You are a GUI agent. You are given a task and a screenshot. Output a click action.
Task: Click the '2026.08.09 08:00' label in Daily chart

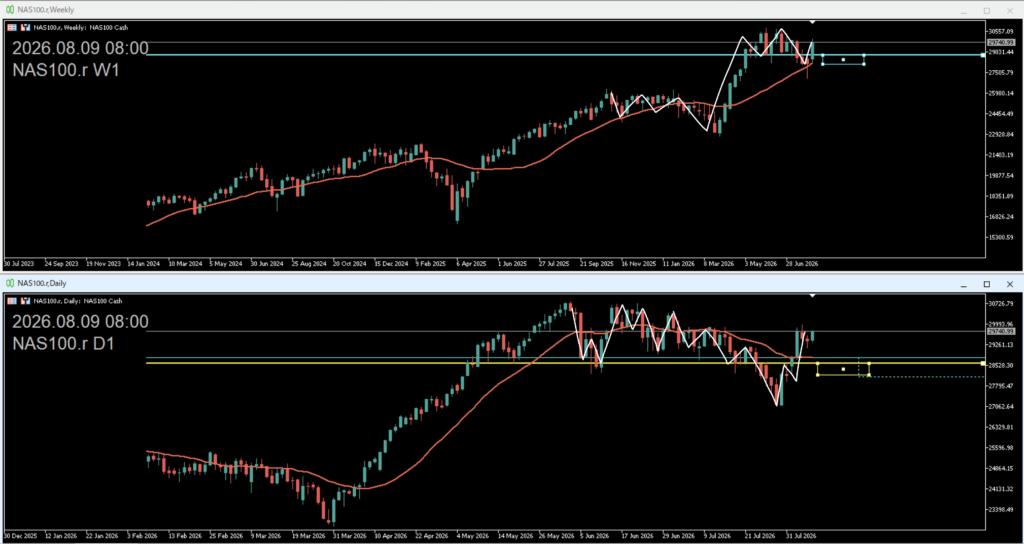(80, 321)
